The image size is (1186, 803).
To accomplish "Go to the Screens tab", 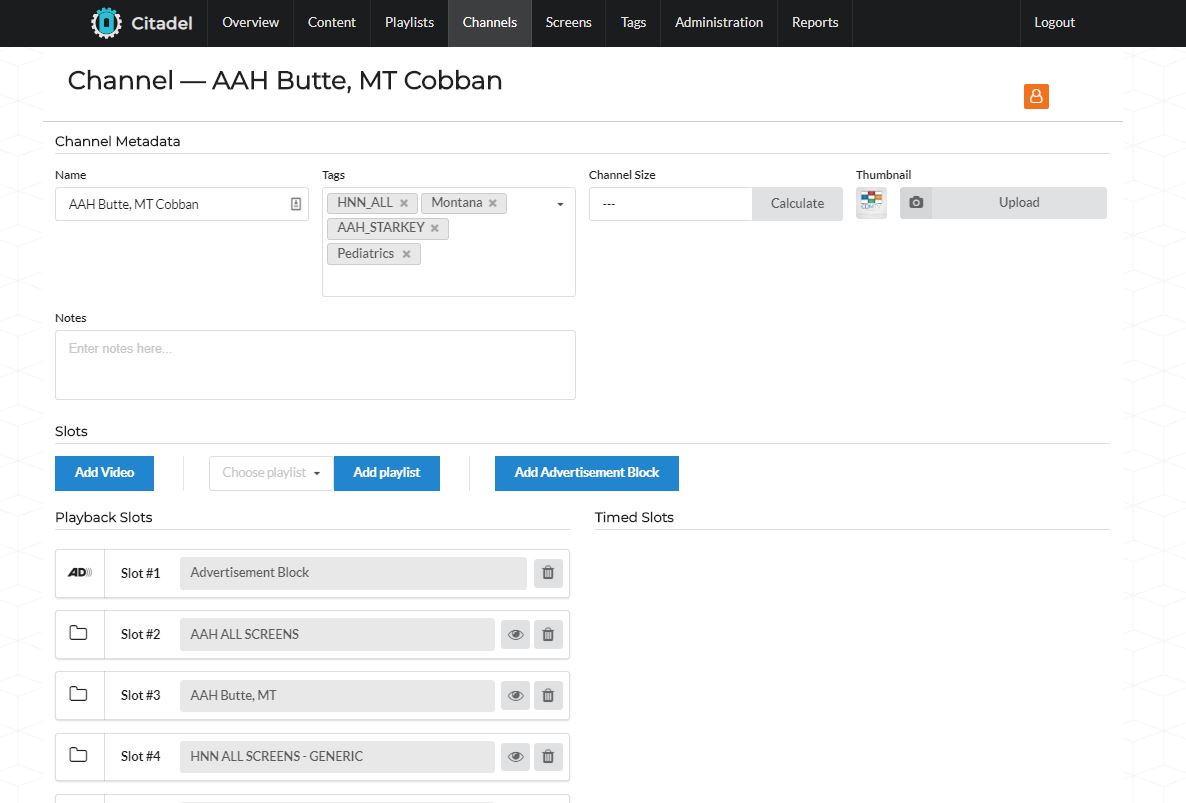I will click(x=568, y=23).
